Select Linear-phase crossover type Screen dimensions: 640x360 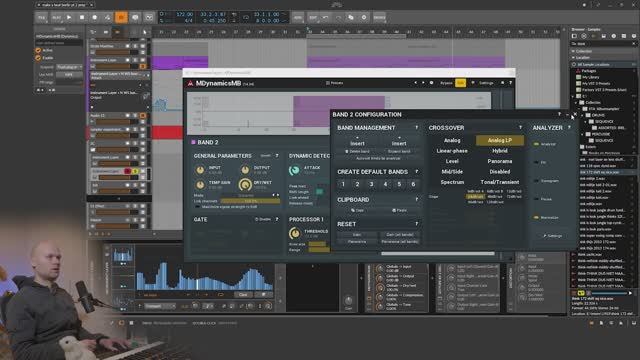pyautogui.click(x=452, y=151)
